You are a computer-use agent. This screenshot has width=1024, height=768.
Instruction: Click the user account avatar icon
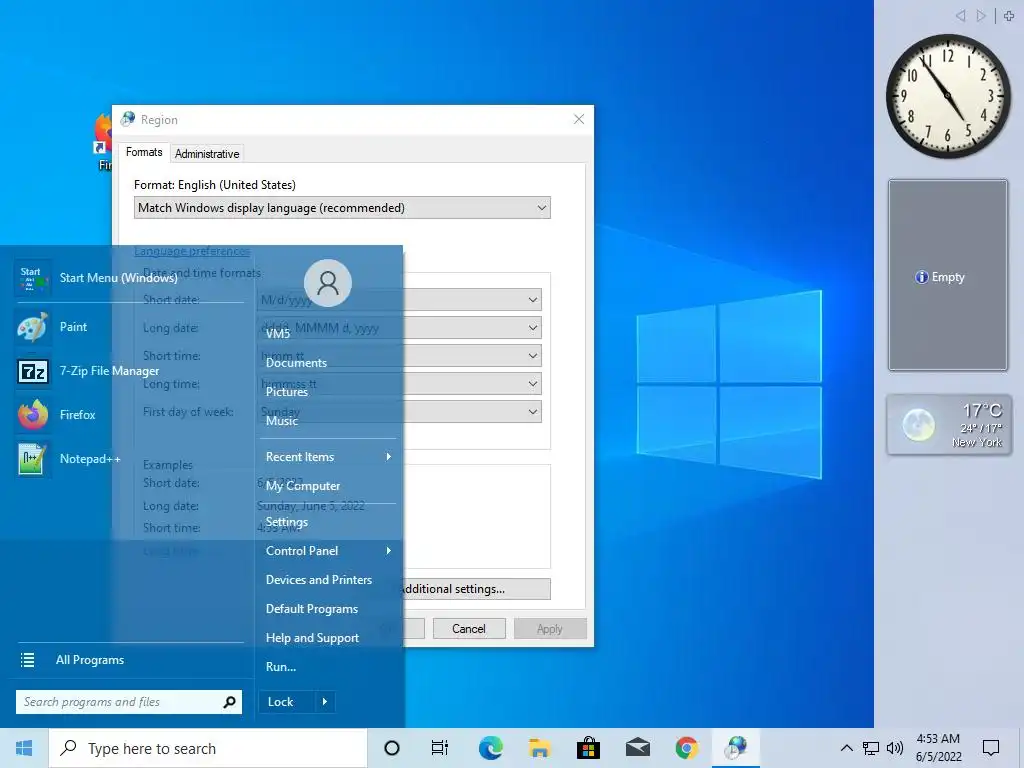328,283
